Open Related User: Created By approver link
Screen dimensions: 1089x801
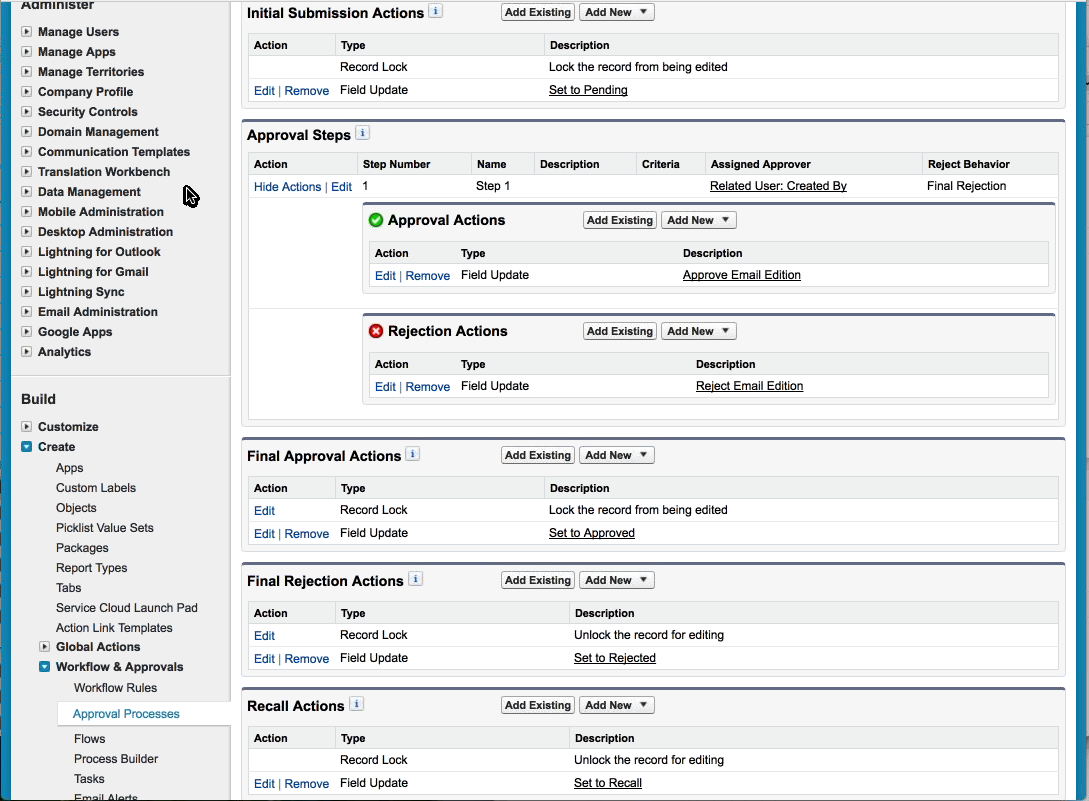point(778,186)
